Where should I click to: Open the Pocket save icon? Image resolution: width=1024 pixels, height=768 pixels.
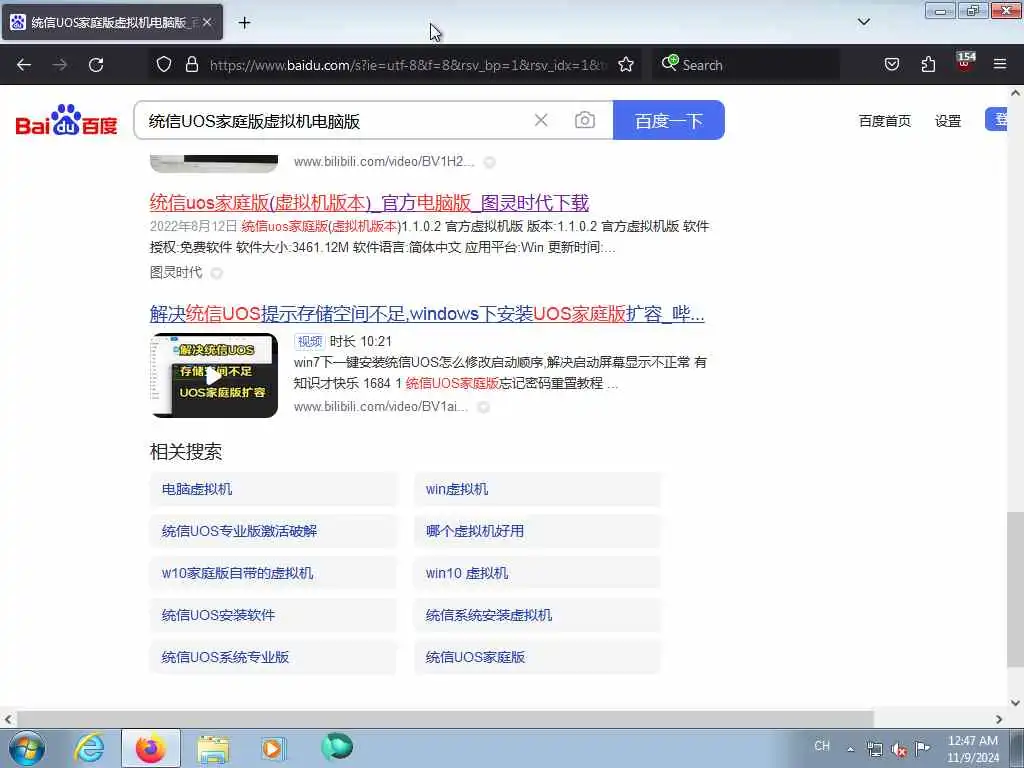(x=891, y=65)
